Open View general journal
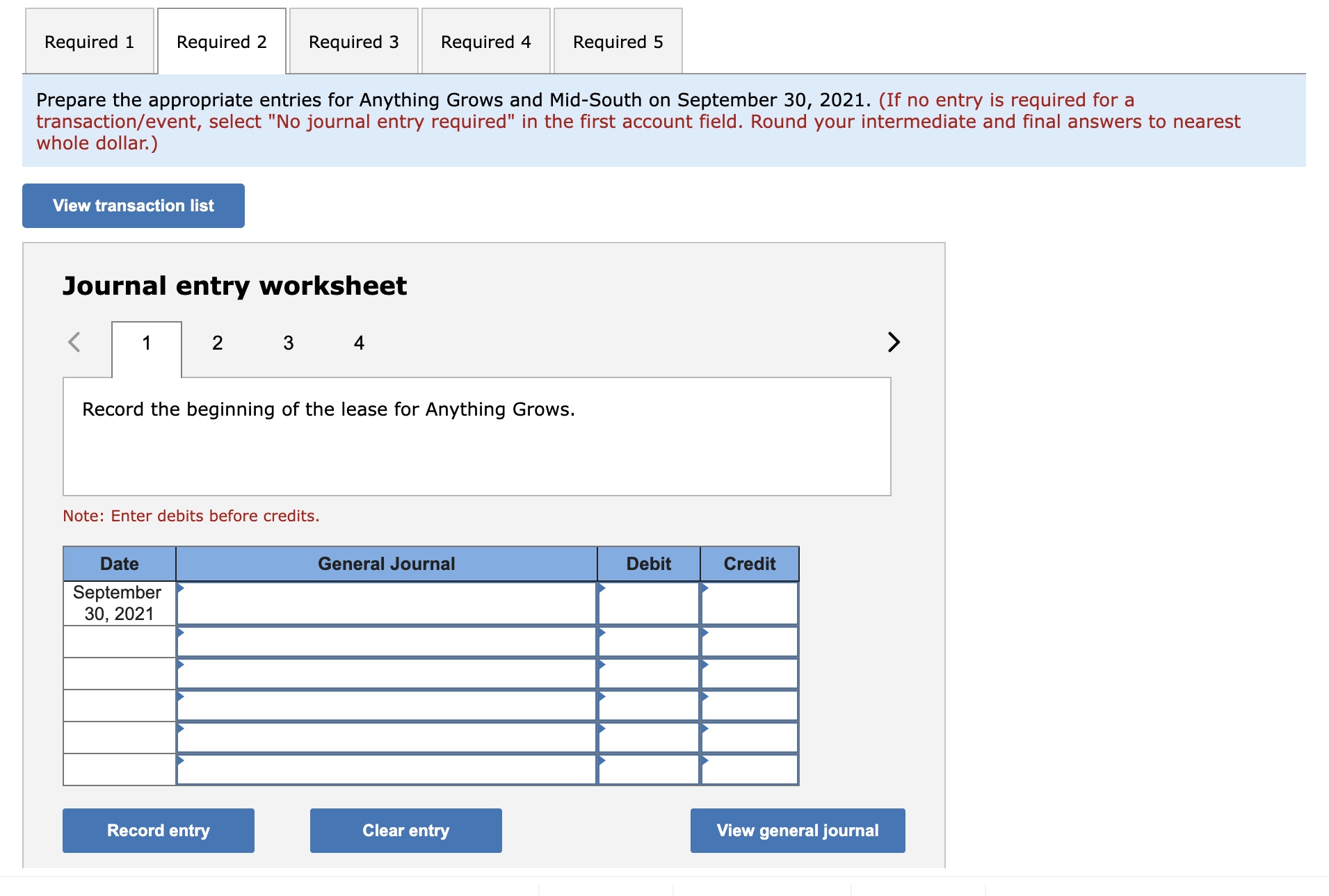The width and height of the screenshot is (1329, 896). point(798,831)
